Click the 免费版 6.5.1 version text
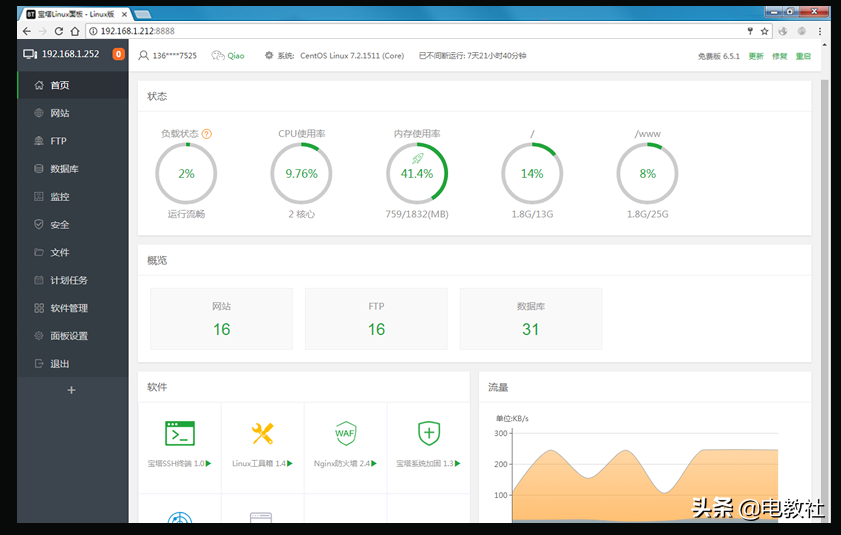The height and width of the screenshot is (535, 841). [719, 56]
